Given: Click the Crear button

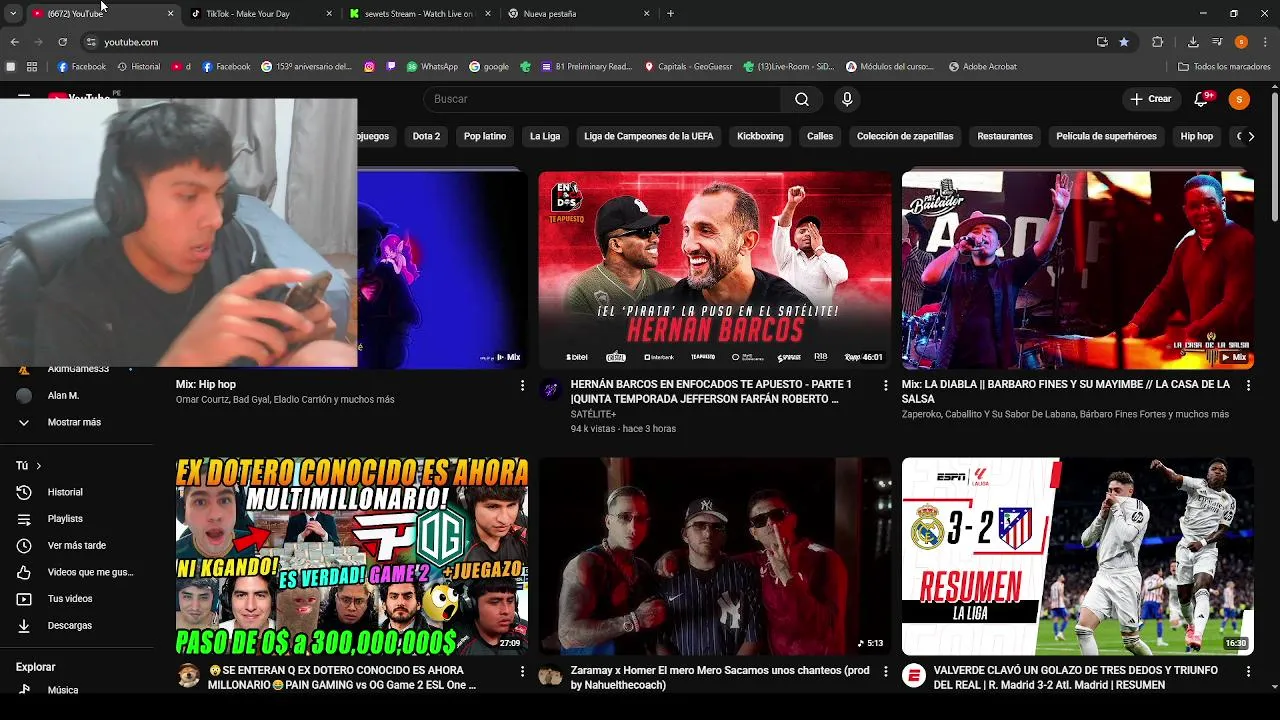Looking at the screenshot, I should (1151, 99).
